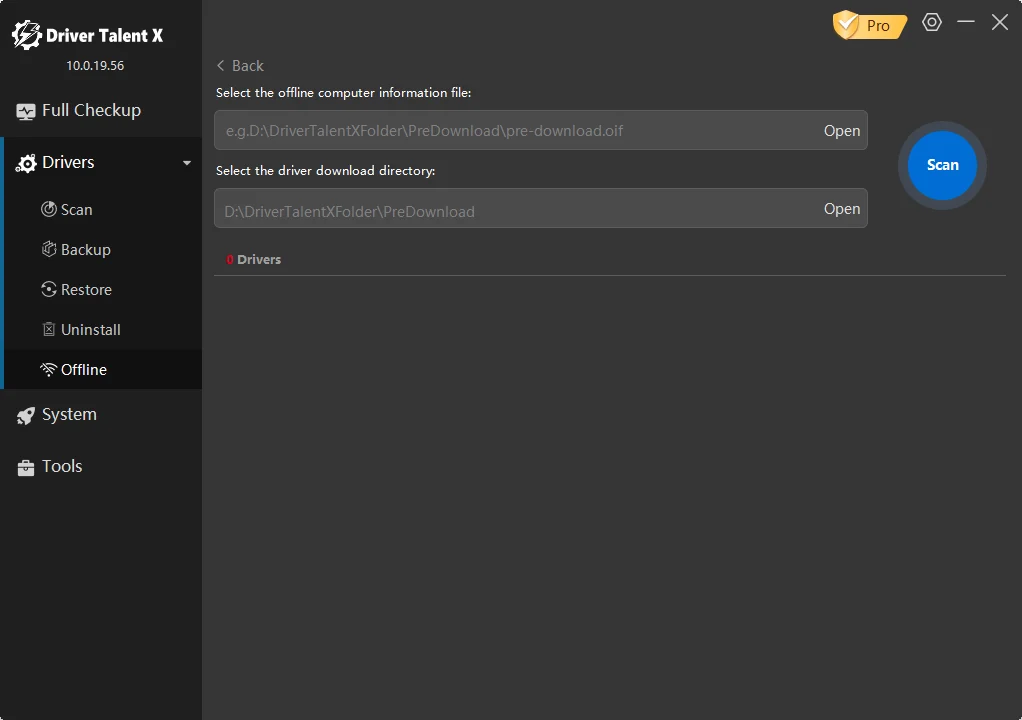
Task: Click the Full Checkup monitor icon
Action: tap(26, 111)
